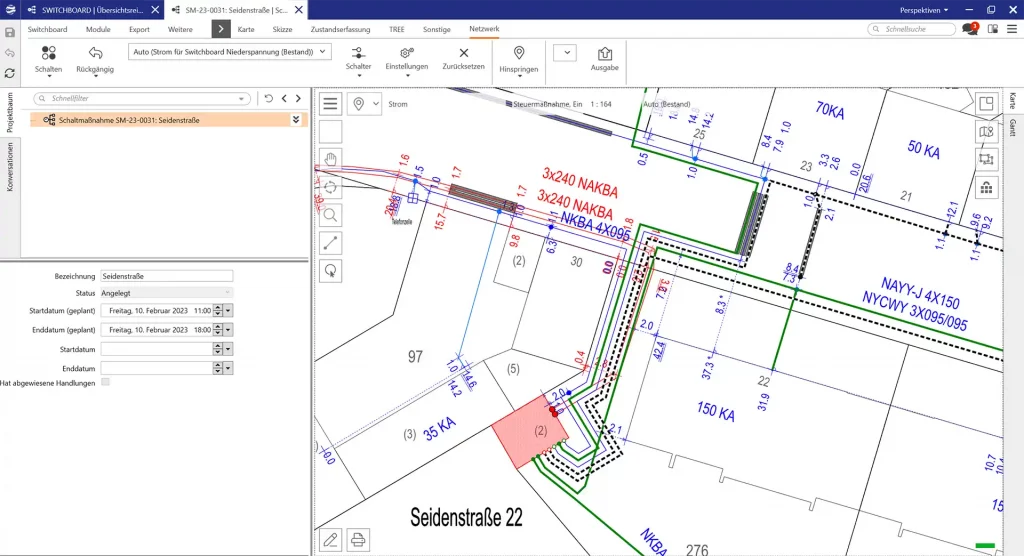Open the Skizze ribbon tab

pos(283,30)
